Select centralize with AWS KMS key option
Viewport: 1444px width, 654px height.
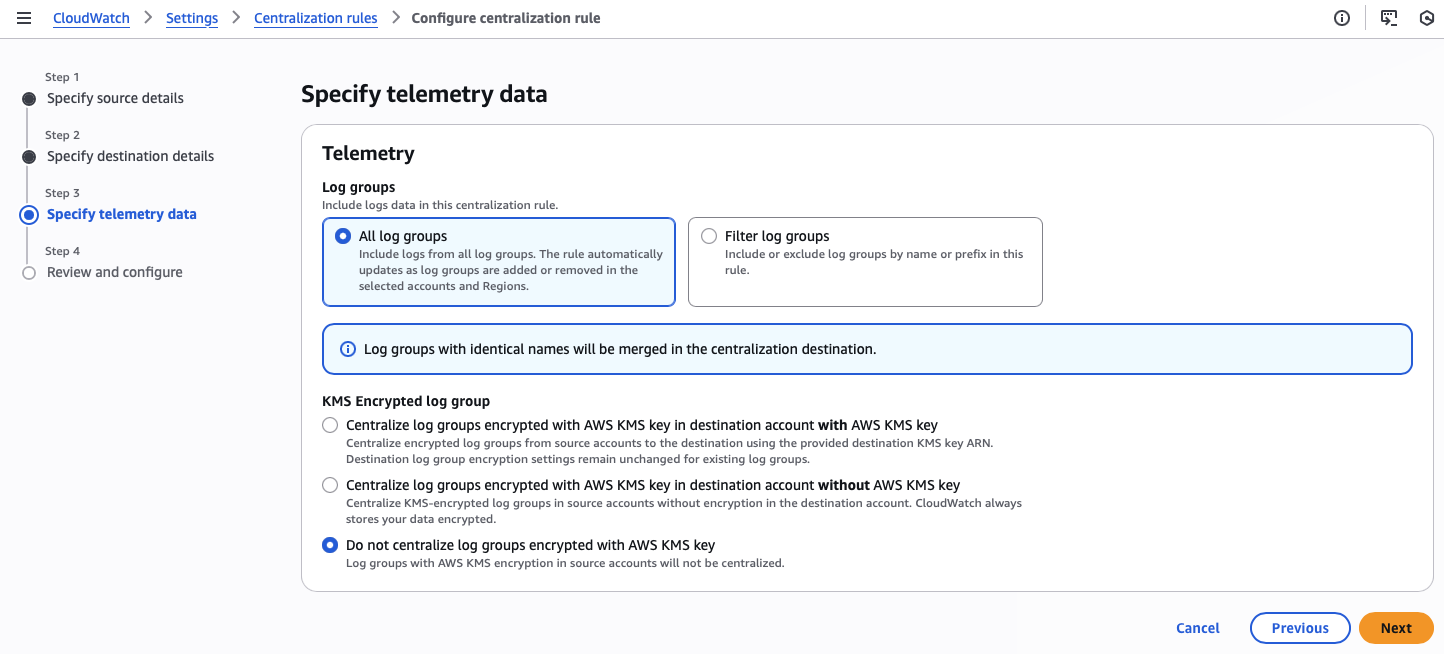point(330,425)
